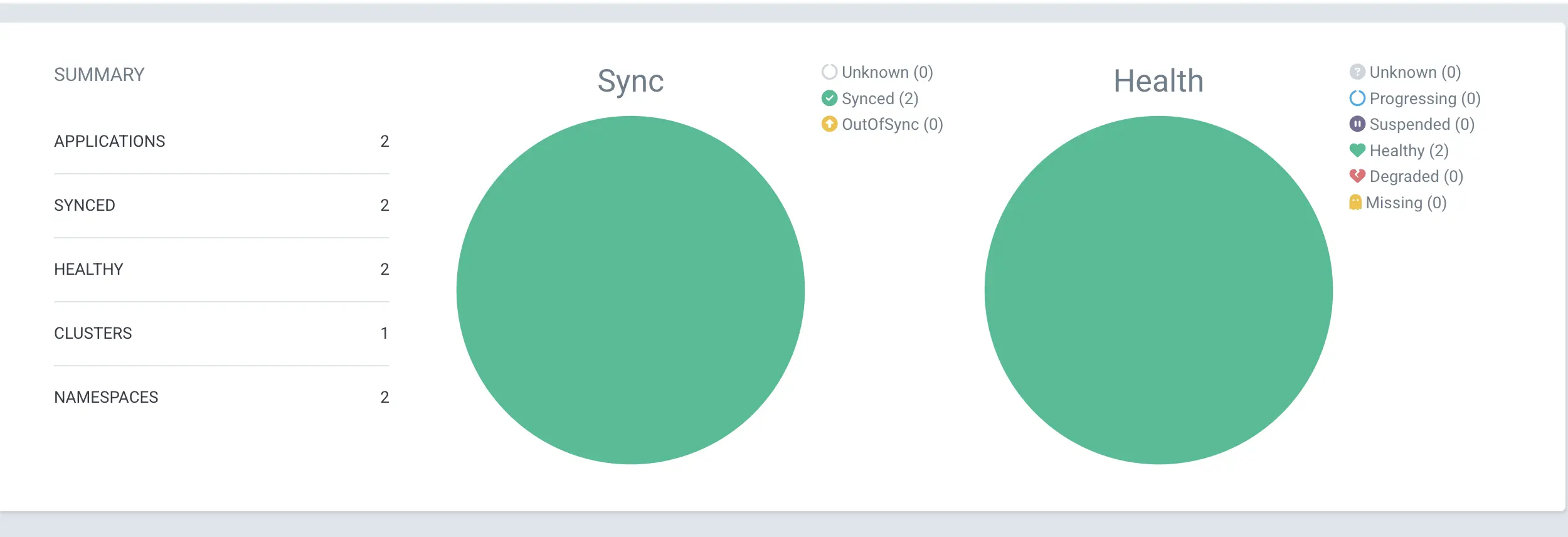Click the green Healthy heart icon

[x=1357, y=151]
